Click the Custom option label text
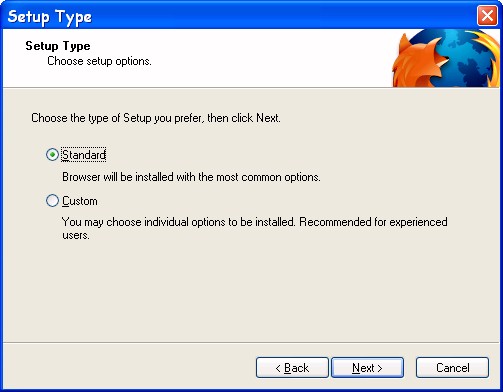Image resolution: width=503 pixels, height=392 pixels. pyautogui.click(x=80, y=201)
